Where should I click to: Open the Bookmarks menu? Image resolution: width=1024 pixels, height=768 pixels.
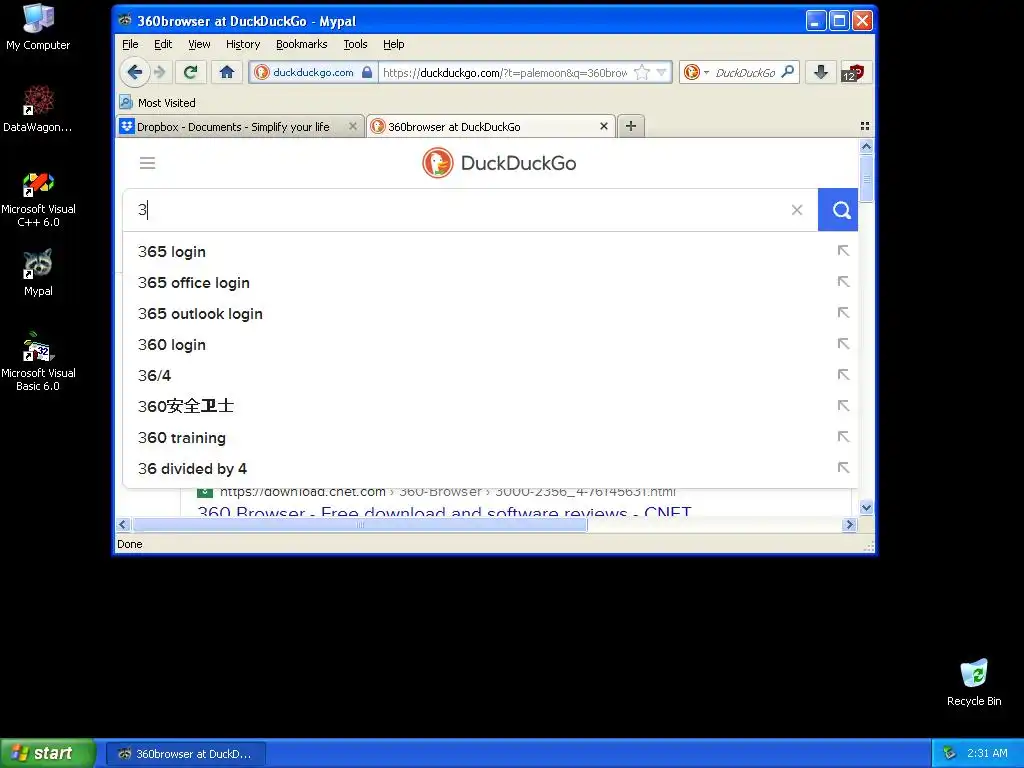tap(302, 44)
